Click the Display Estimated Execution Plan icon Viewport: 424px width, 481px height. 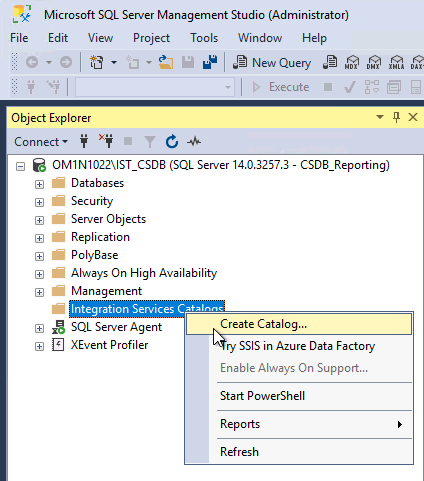(x=372, y=87)
